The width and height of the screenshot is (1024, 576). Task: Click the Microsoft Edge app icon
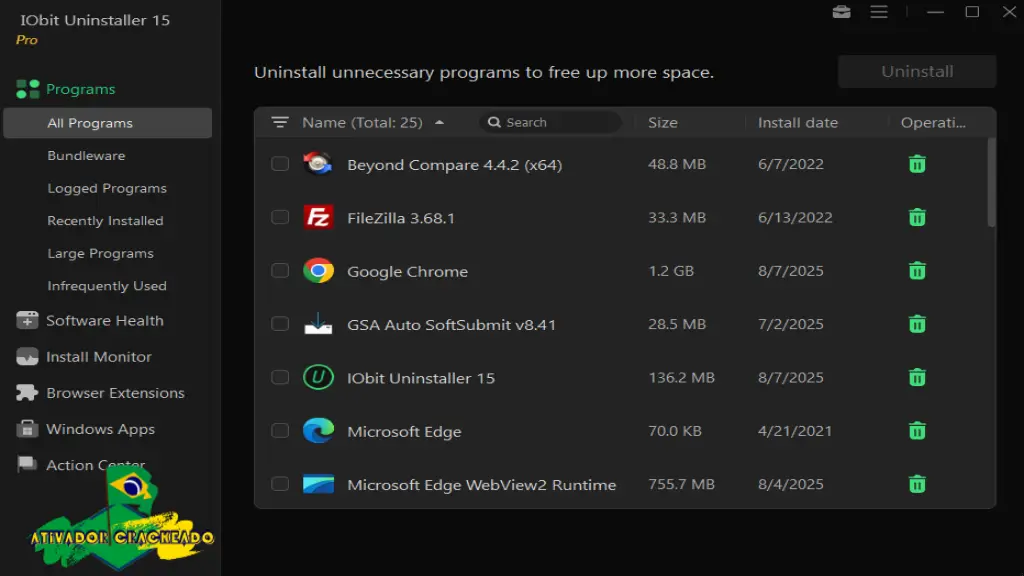tap(318, 431)
